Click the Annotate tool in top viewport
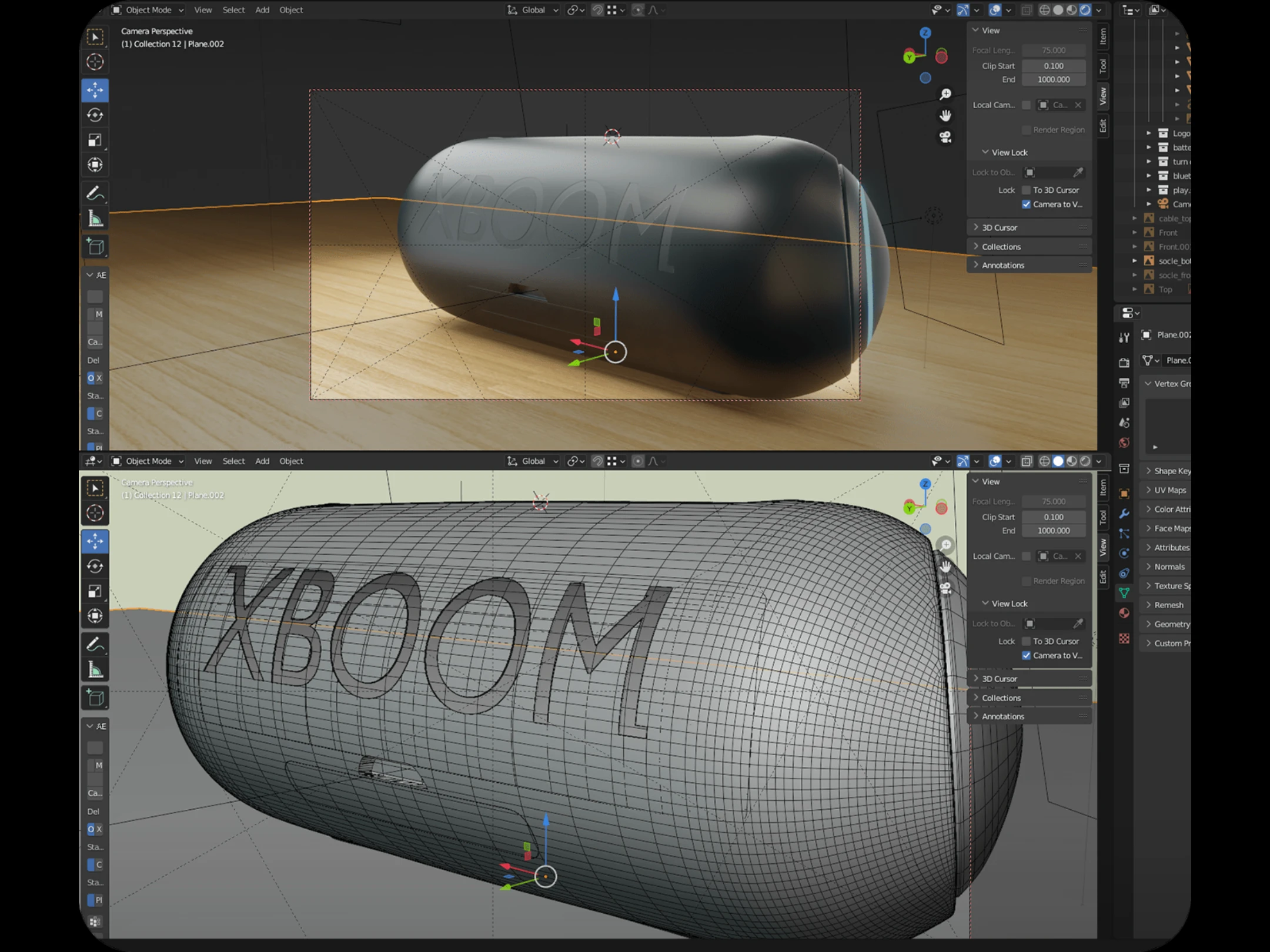Image resolution: width=1270 pixels, height=952 pixels. pyautogui.click(x=95, y=193)
